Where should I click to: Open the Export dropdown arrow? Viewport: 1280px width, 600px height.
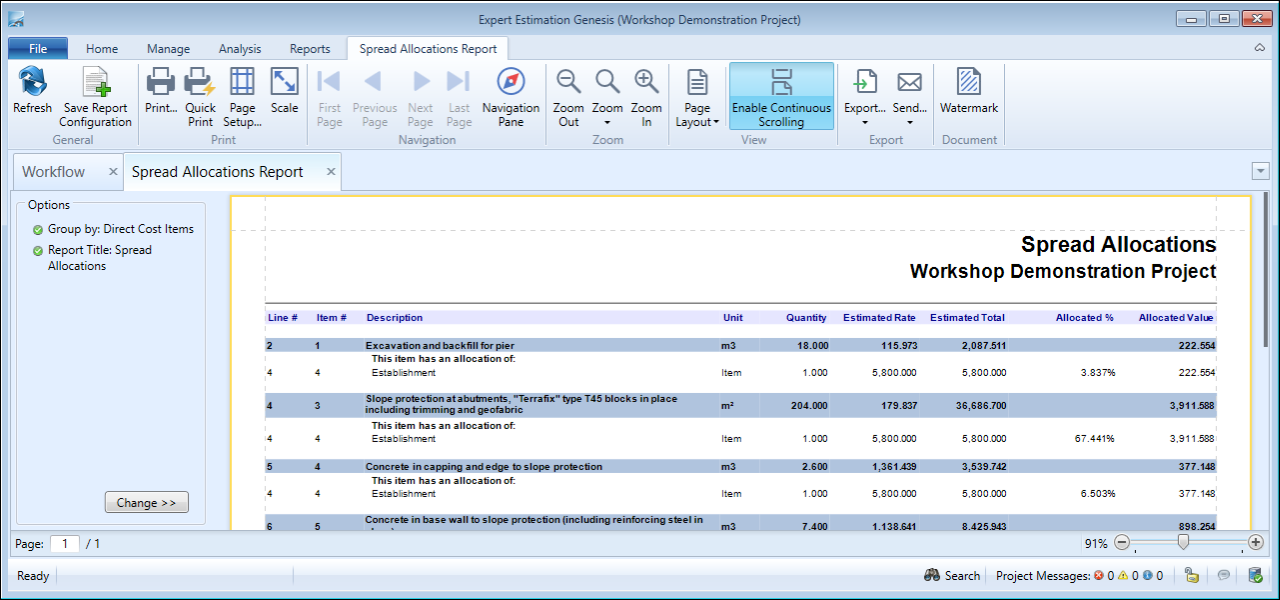864,123
